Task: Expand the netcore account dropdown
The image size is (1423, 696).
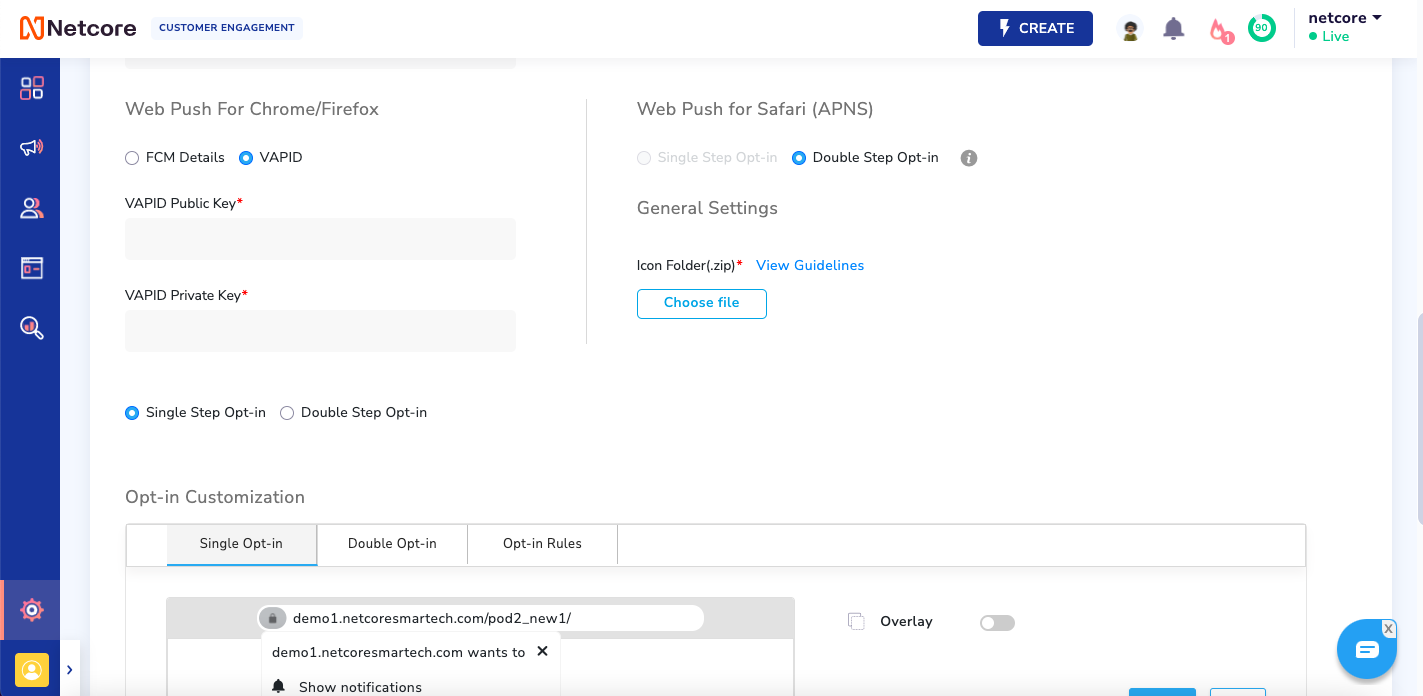Action: [1345, 18]
